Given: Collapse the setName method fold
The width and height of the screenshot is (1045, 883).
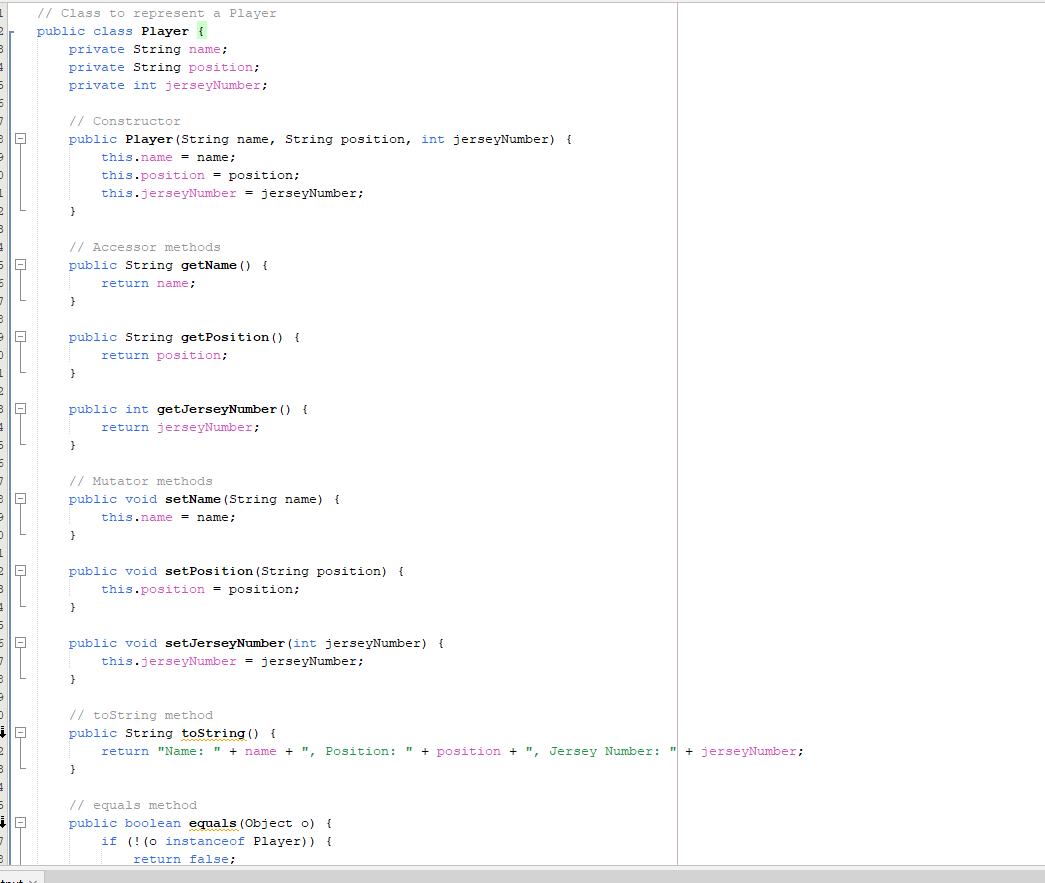Looking at the screenshot, I should [20, 499].
